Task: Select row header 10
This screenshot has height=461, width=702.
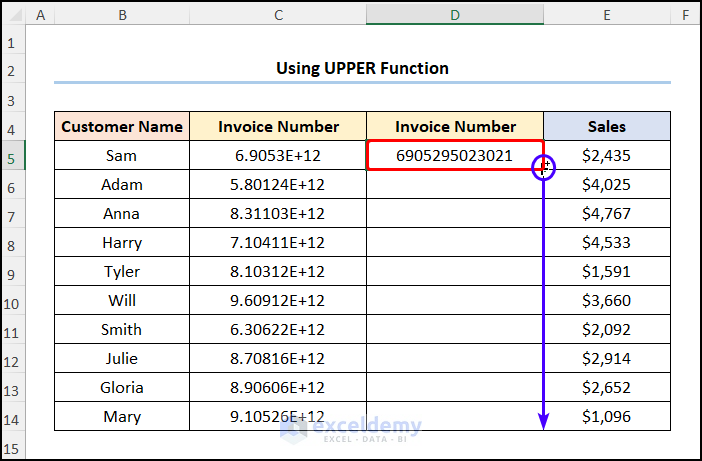Action: coord(13,302)
